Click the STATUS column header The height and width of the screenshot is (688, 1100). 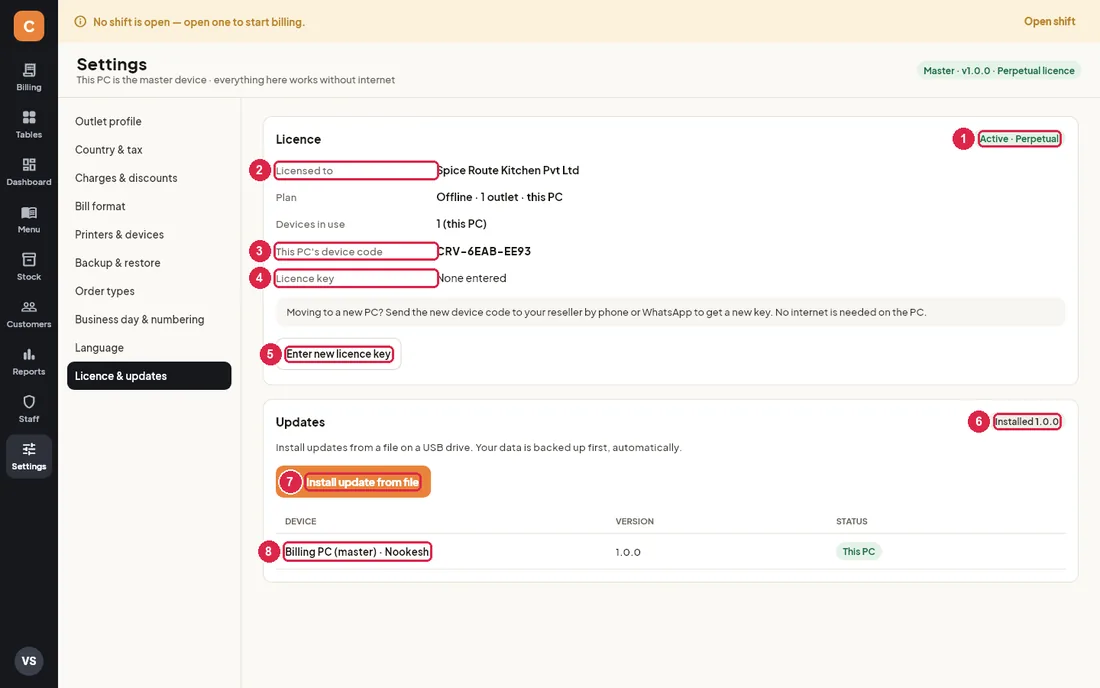click(852, 521)
